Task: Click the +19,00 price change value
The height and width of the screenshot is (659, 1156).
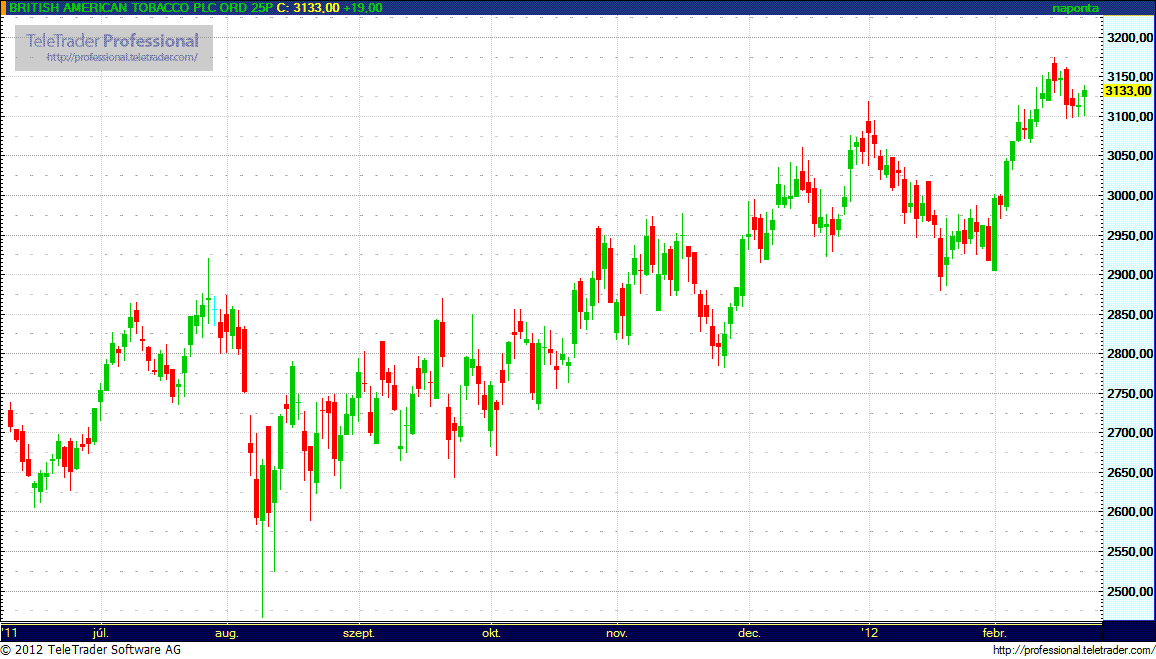Action: [363, 7]
